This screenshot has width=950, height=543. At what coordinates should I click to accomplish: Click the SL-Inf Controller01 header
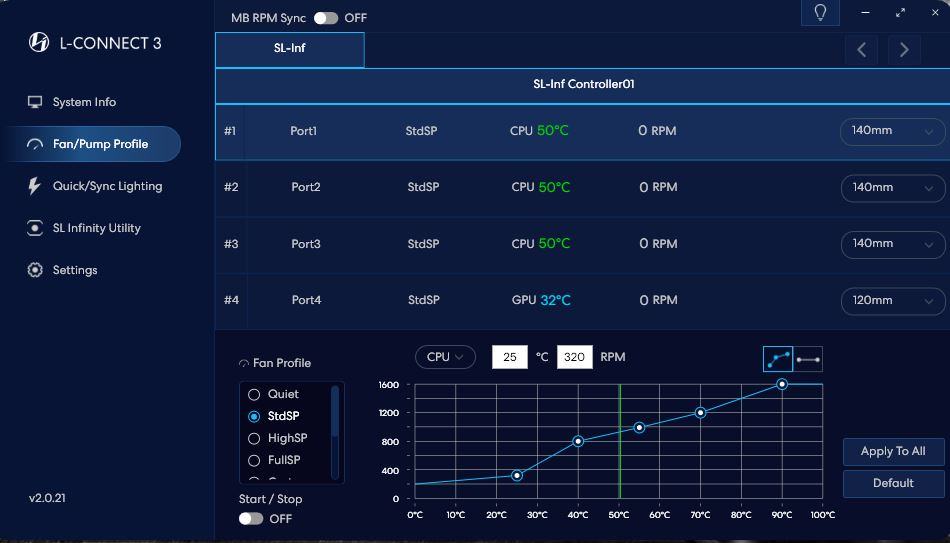coord(583,85)
